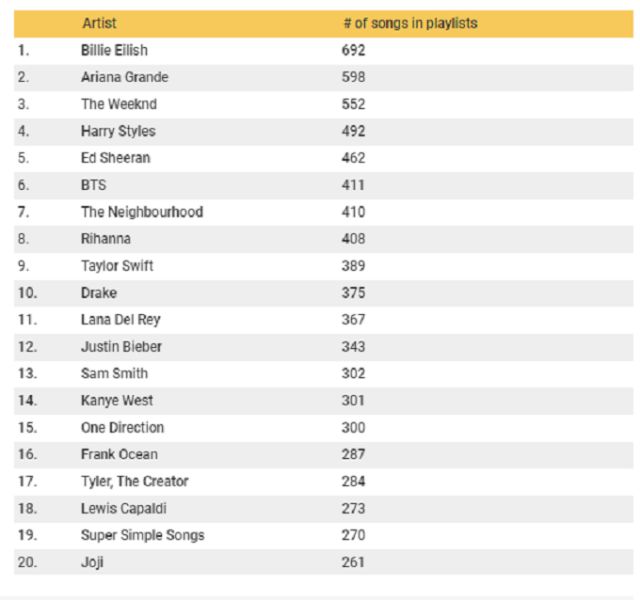Viewport: 640px width, 600px height.
Task: Click the One Direction artist name
Action: (x=122, y=428)
